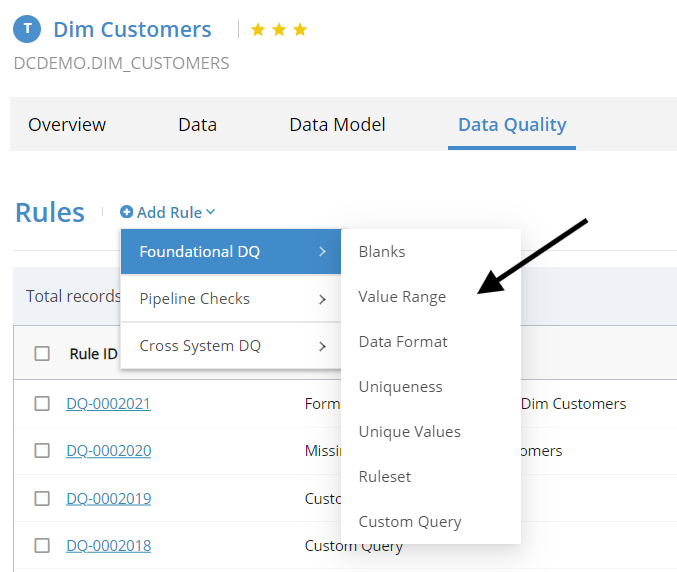Click the Dim Customers page title
This screenshot has width=677, height=572.
(x=132, y=30)
